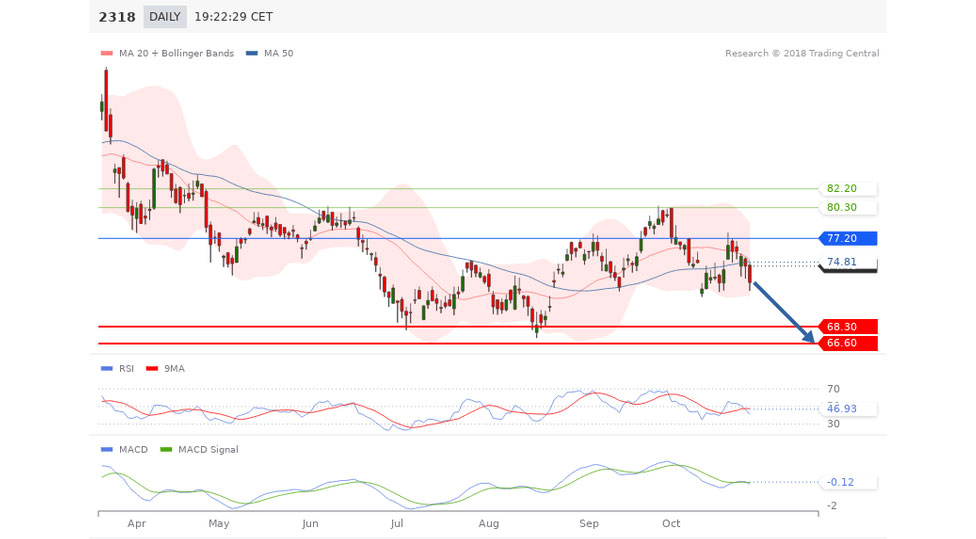This screenshot has width=976, height=539.
Task: Click the blue 77.20 pivot label
Action: coord(847,239)
